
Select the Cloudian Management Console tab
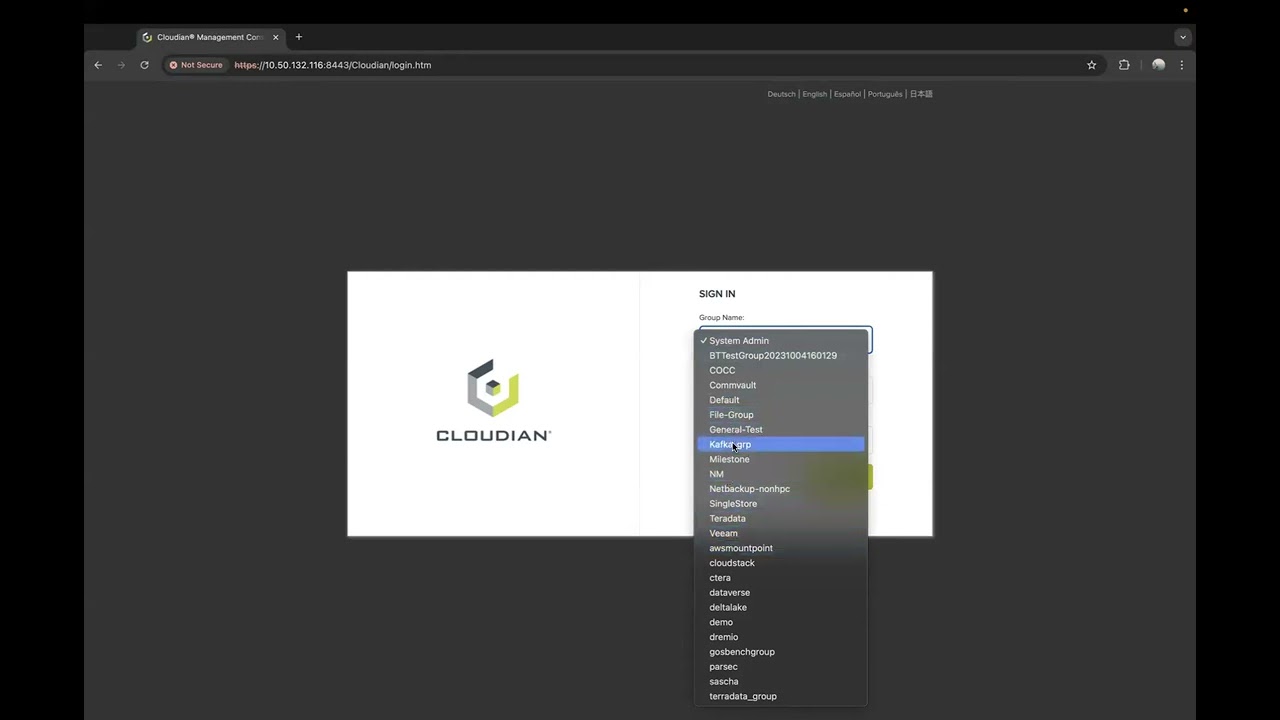pos(211,37)
